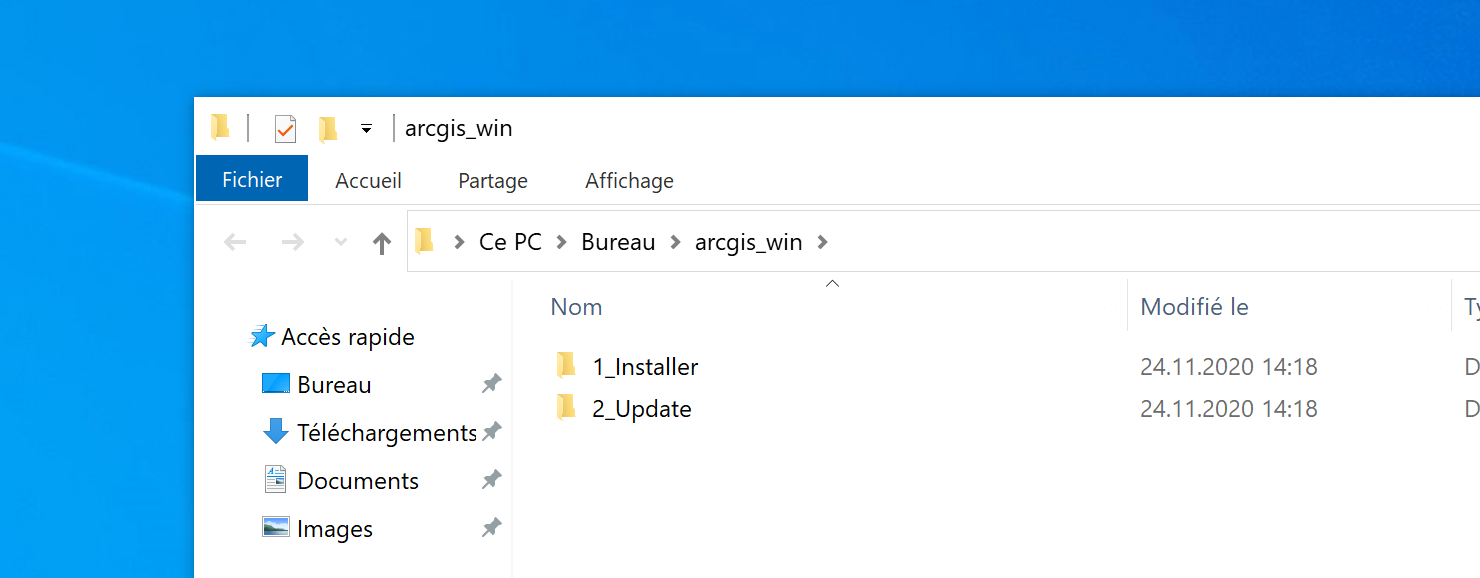Click the Back navigation arrow
Screen dimensions: 1480x578
point(235,242)
